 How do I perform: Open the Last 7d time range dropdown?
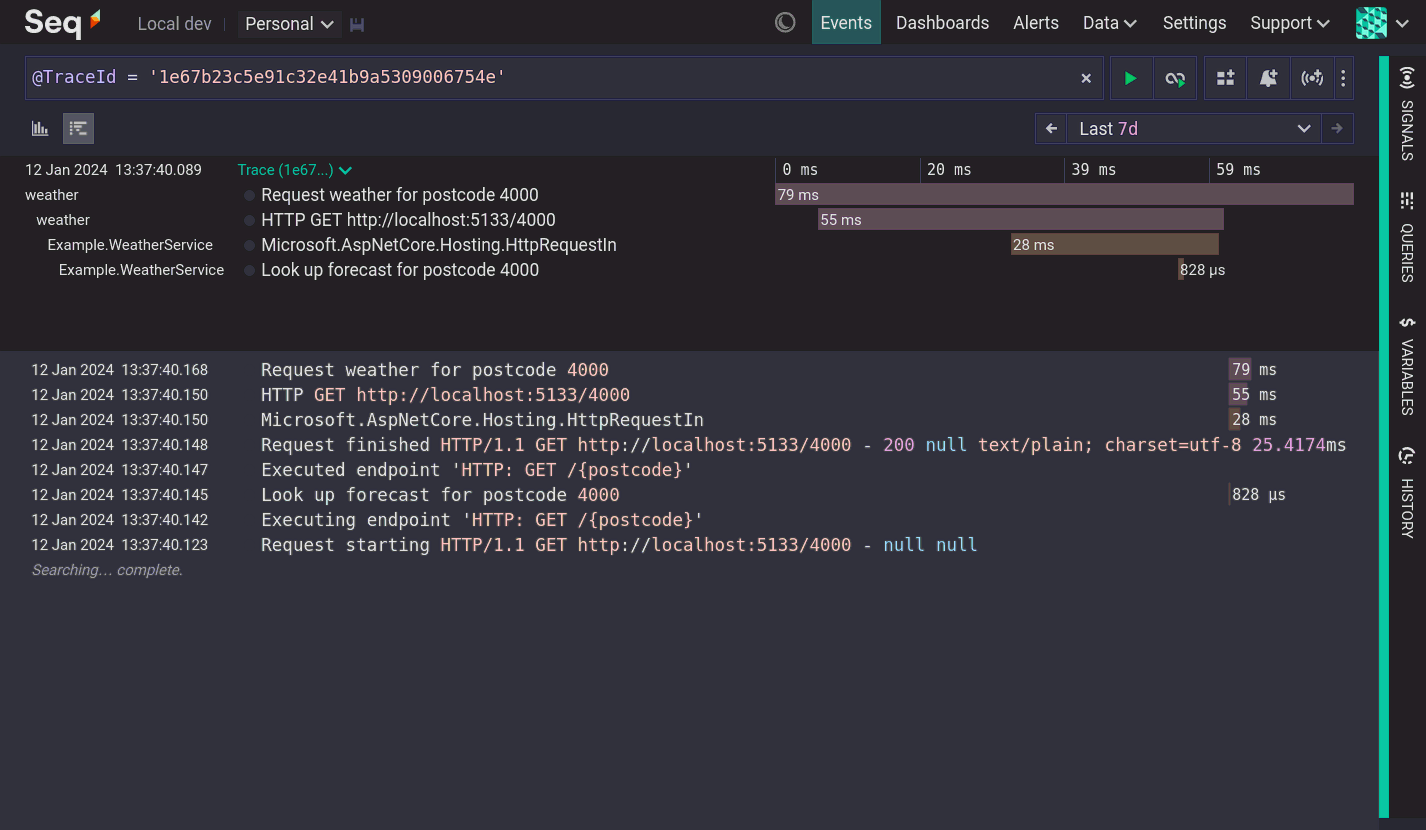(1194, 128)
